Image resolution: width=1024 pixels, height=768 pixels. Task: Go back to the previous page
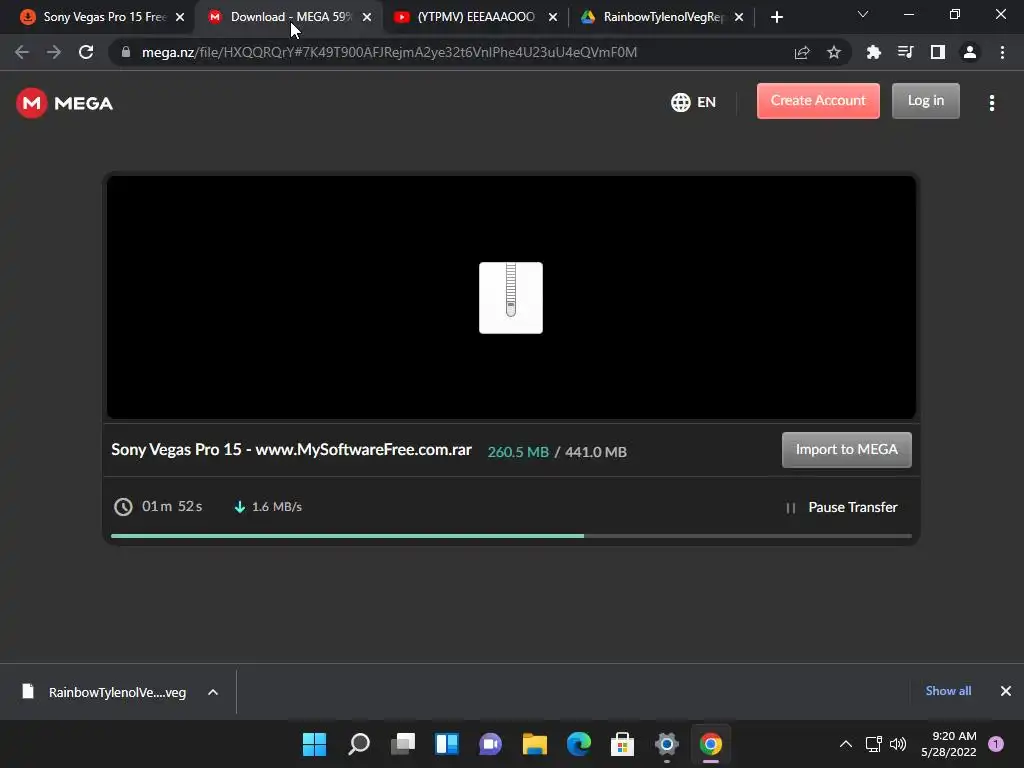point(22,52)
